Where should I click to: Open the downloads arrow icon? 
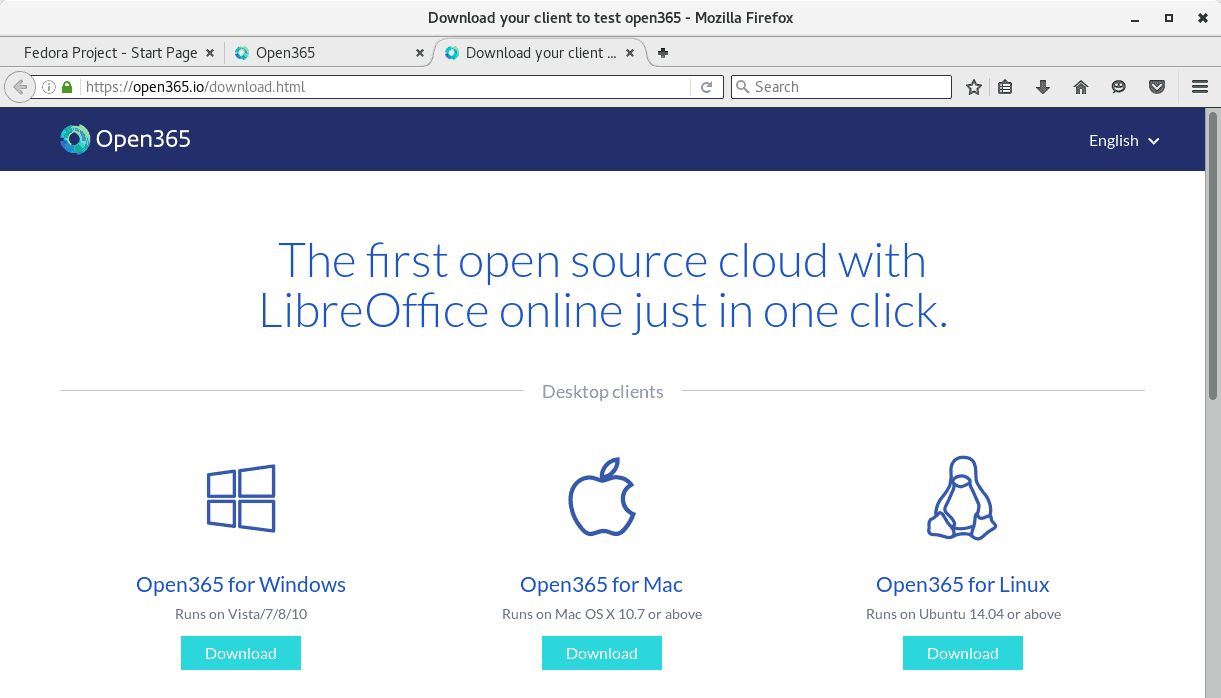click(x=1043, y=87)
